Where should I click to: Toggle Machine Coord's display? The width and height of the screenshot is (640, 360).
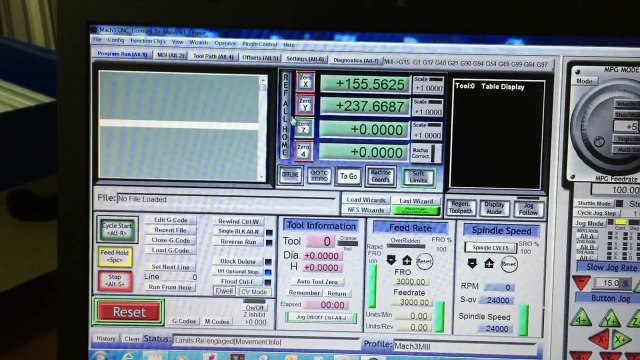click(381, 176)
